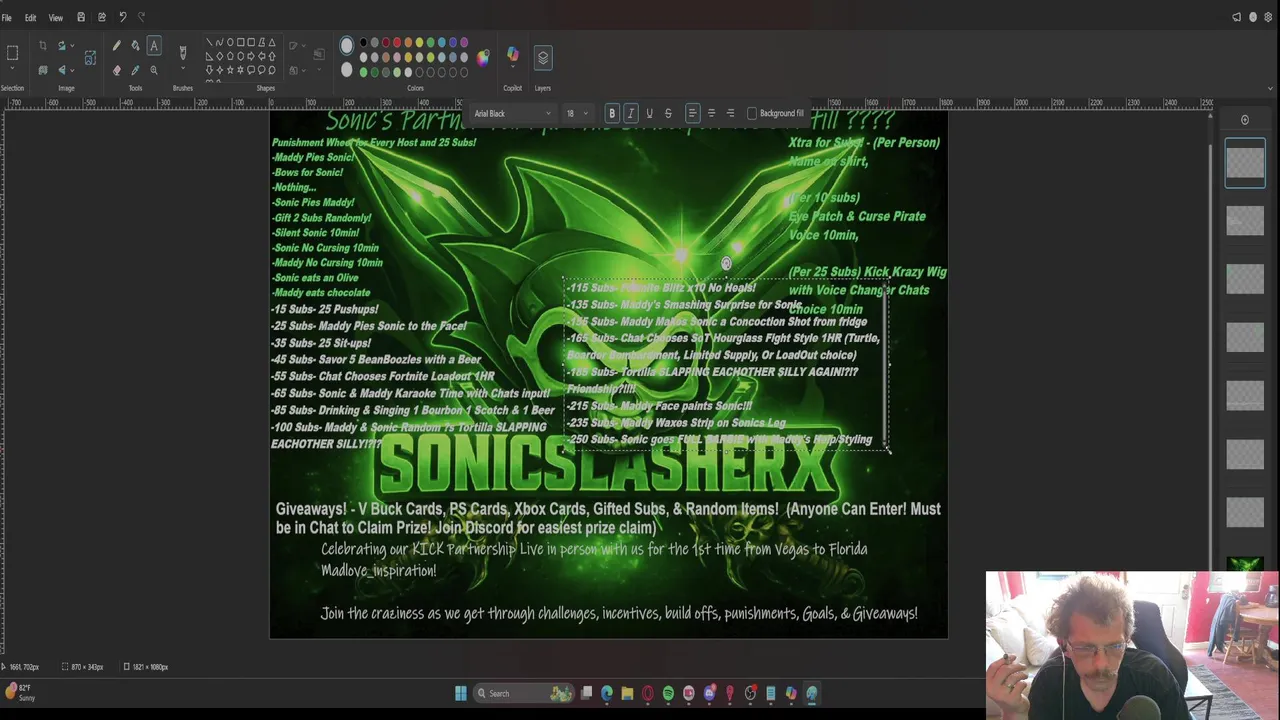This screenshot has height=720, width=1280.
Task: Toggle Italic text formatting
Action: pyautogui.click(x=631, y=113)
